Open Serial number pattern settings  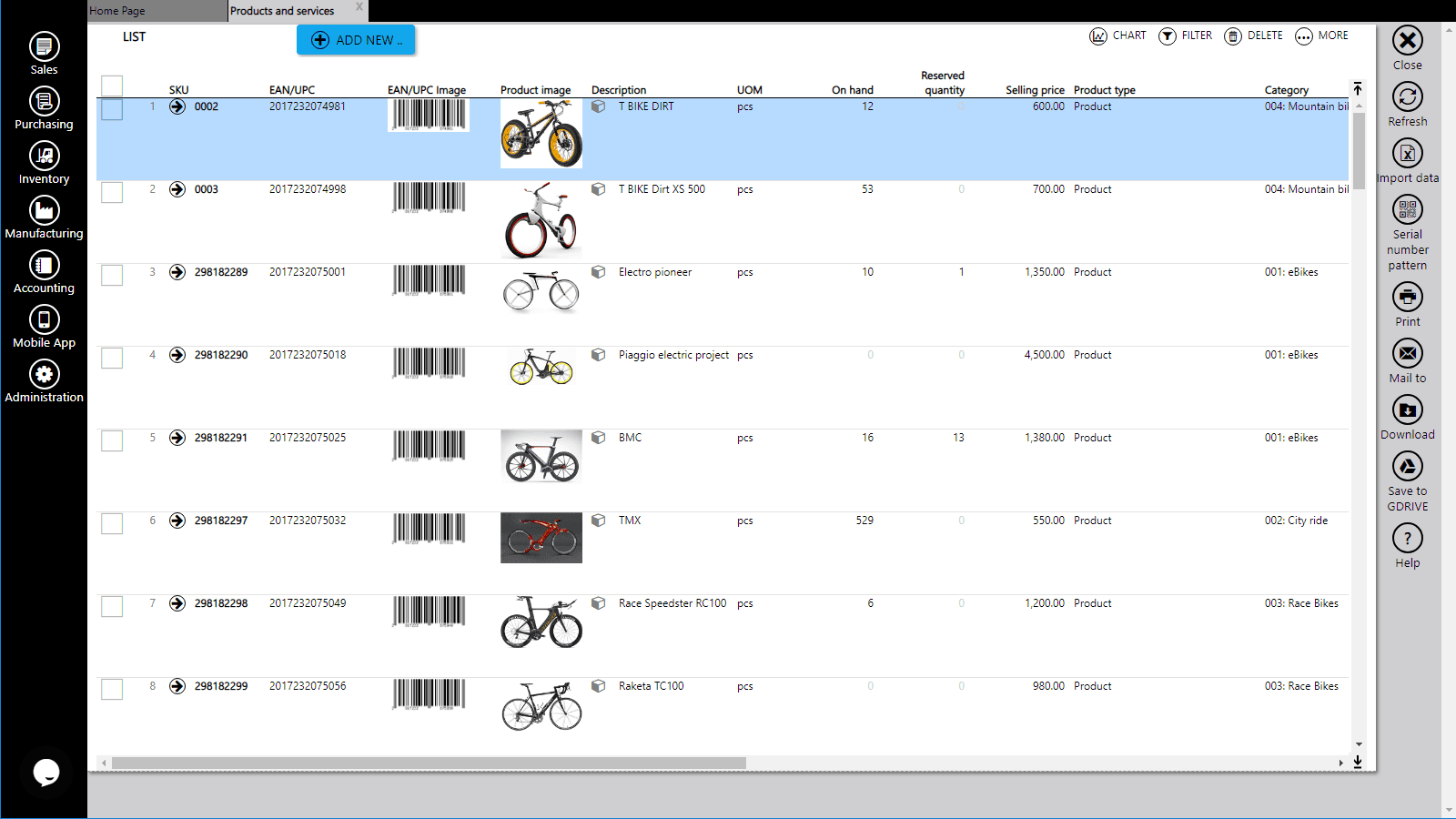coord(1407,211)
